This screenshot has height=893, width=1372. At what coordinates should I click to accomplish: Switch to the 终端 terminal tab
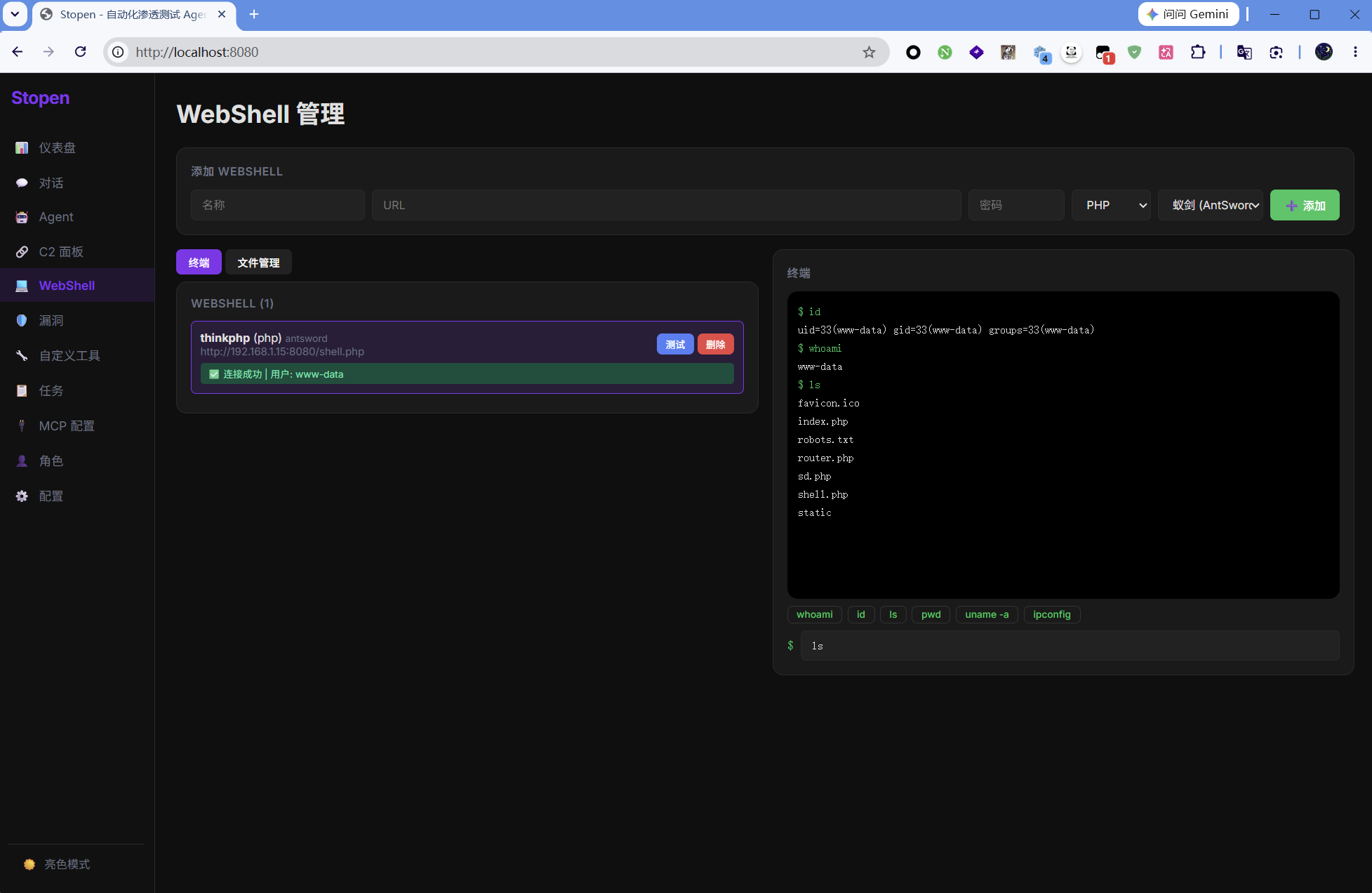coord(199,263)
